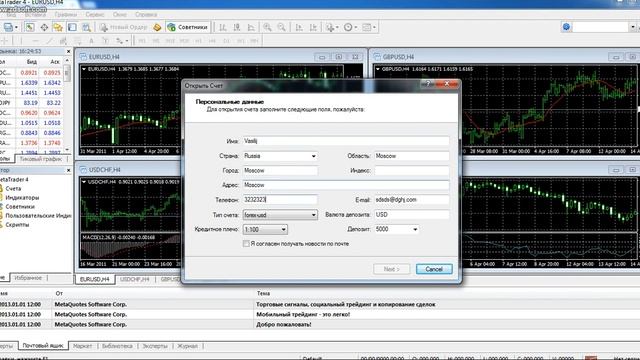Click the Имя input field containing Vasilij
This screenshot has height=360, width=640.
point(346,141)
